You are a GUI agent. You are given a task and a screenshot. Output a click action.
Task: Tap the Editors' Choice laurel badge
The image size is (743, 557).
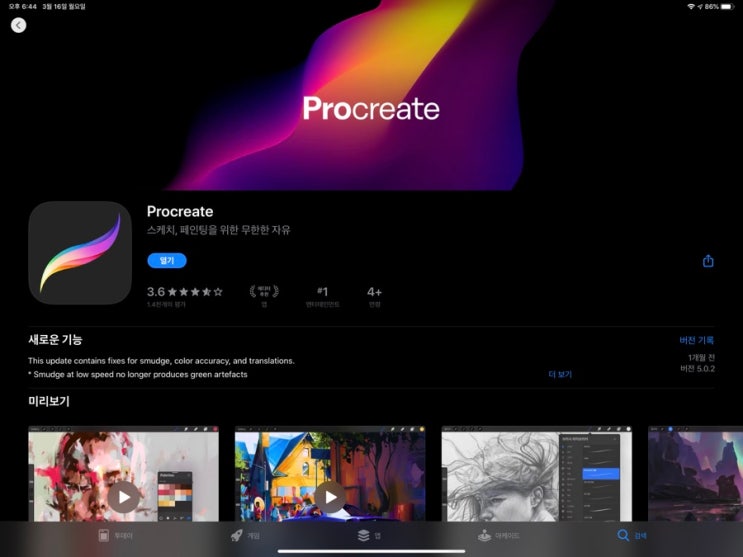click(x=264, y=295)
